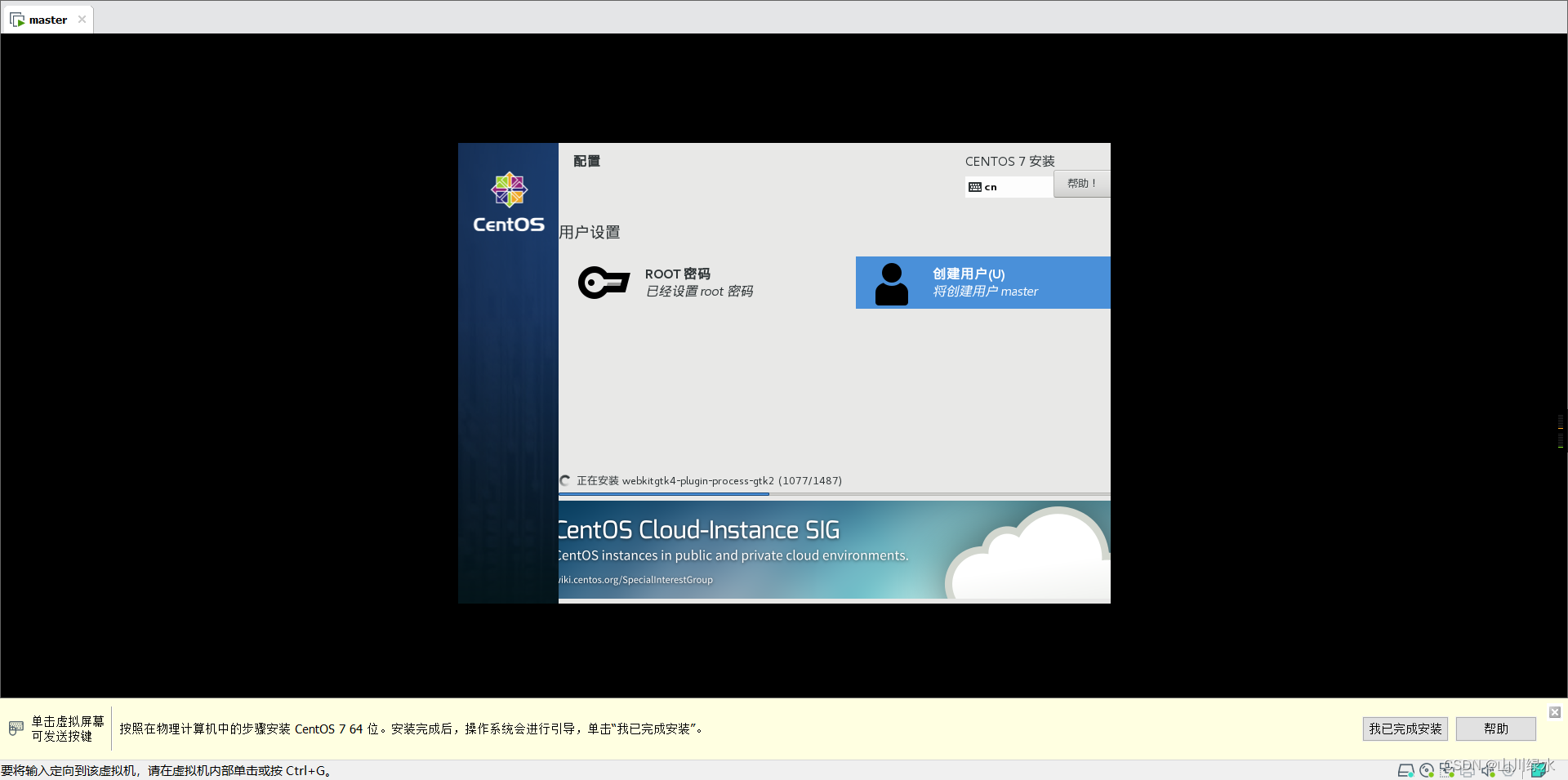Close the yellow easy-install notification bar

pos(1555,712)
